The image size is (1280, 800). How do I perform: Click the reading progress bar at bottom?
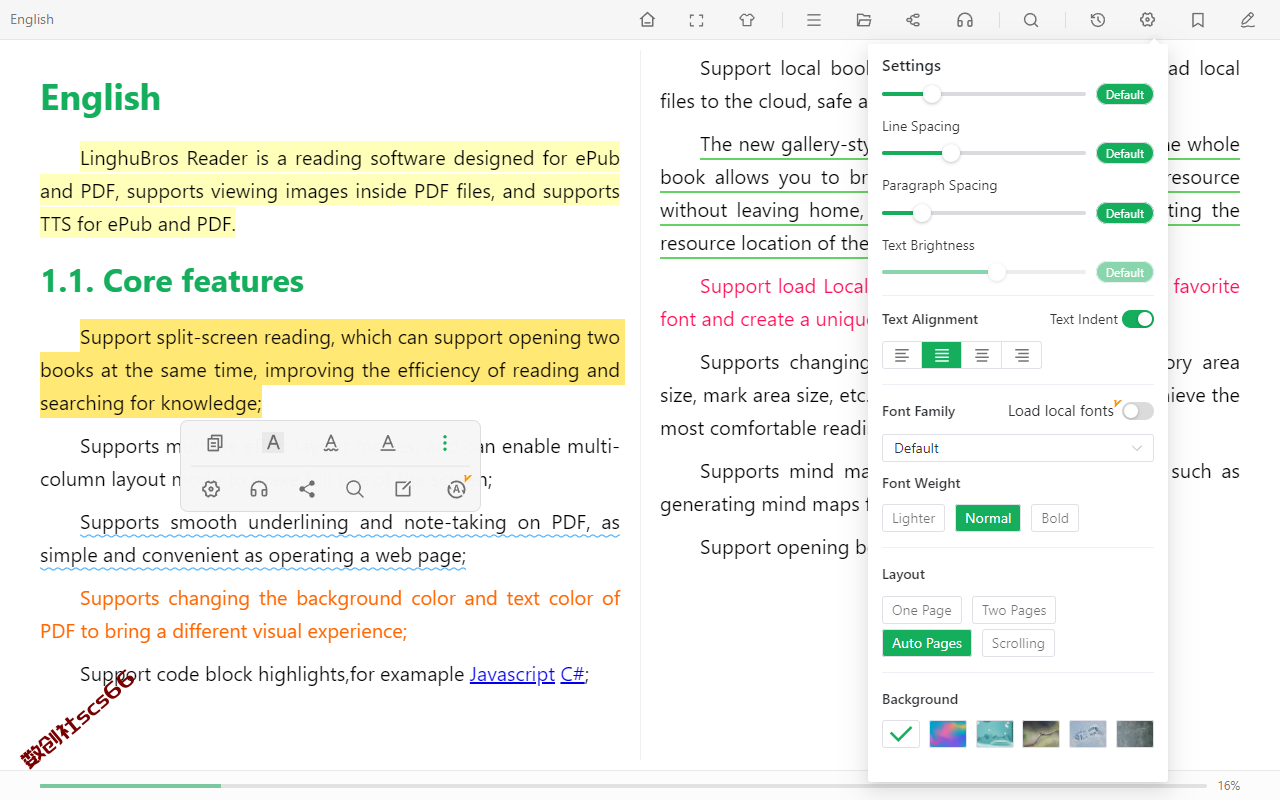623,786
